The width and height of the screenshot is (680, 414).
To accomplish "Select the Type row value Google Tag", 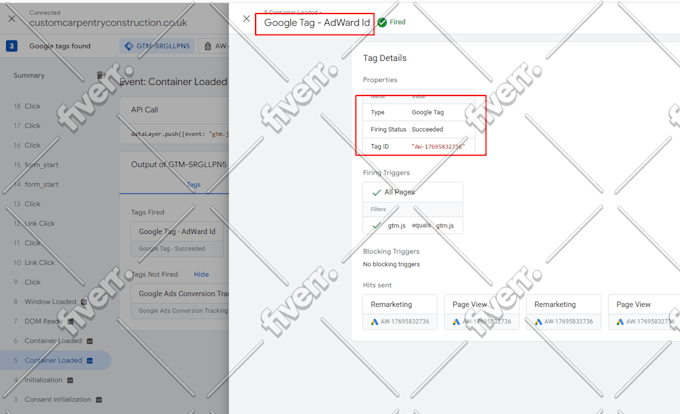I will coord(428,112).
